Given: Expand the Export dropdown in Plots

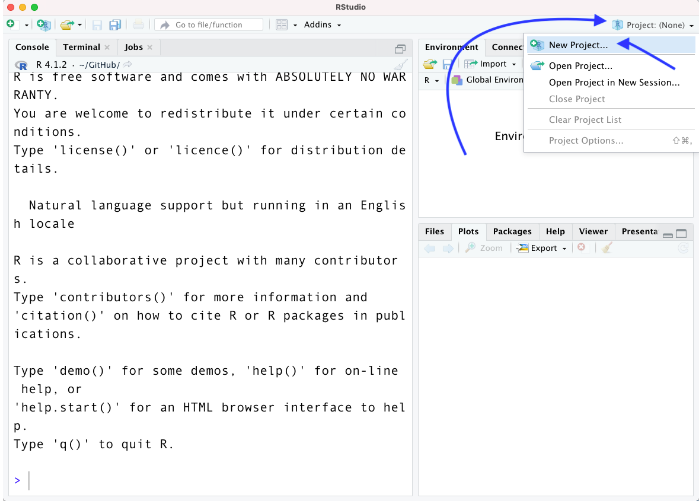Looking at the screenshot, I should pos(543,248).
